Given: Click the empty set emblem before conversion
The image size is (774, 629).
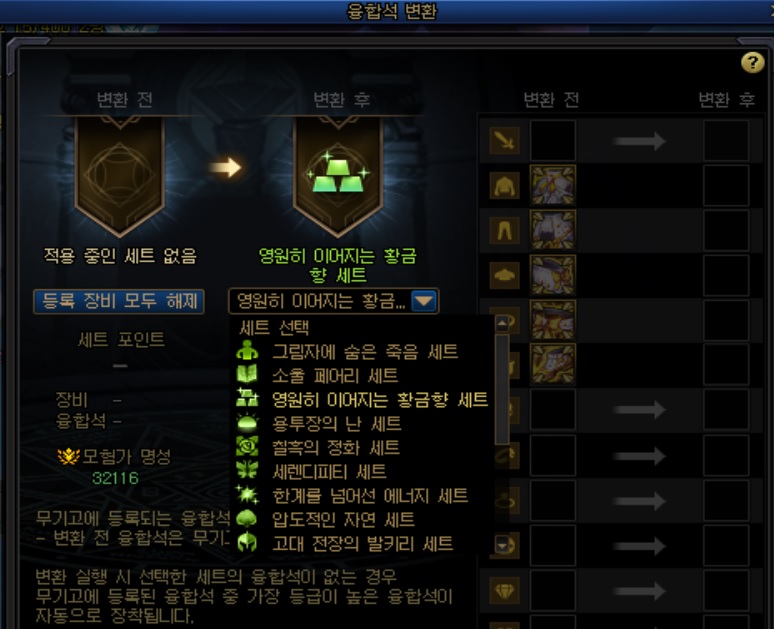Looking at the screenshot, I should [x=120, y=175].
